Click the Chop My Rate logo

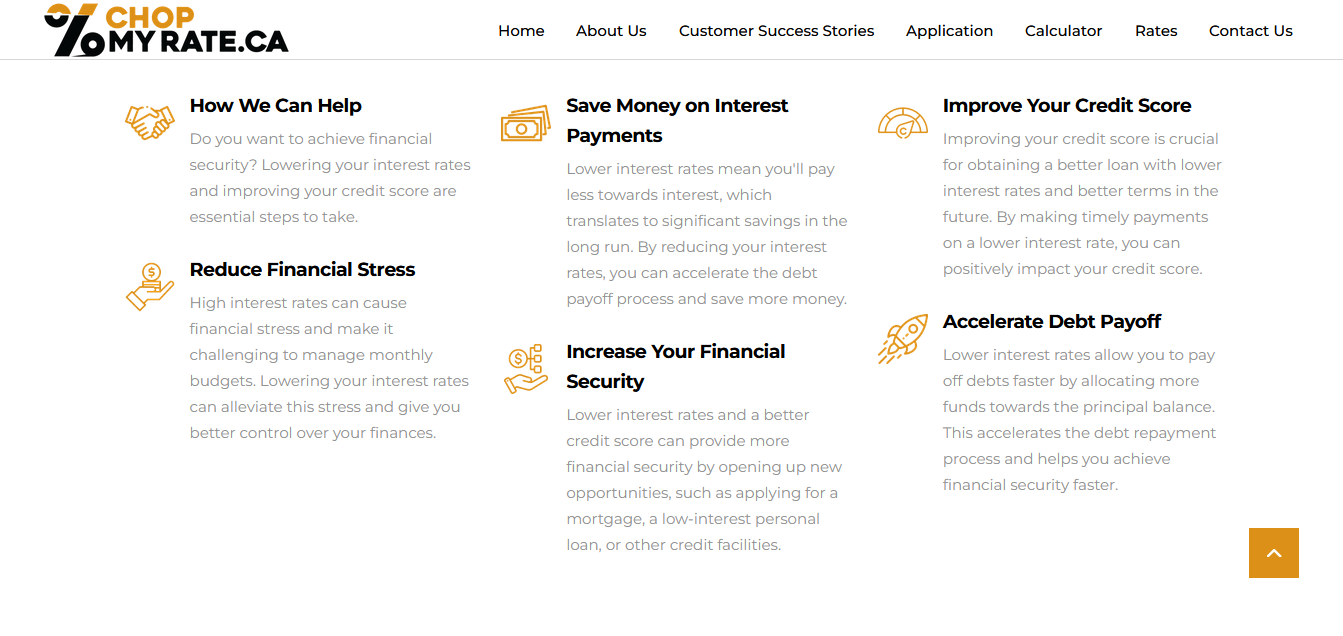(x=166, y=29)
